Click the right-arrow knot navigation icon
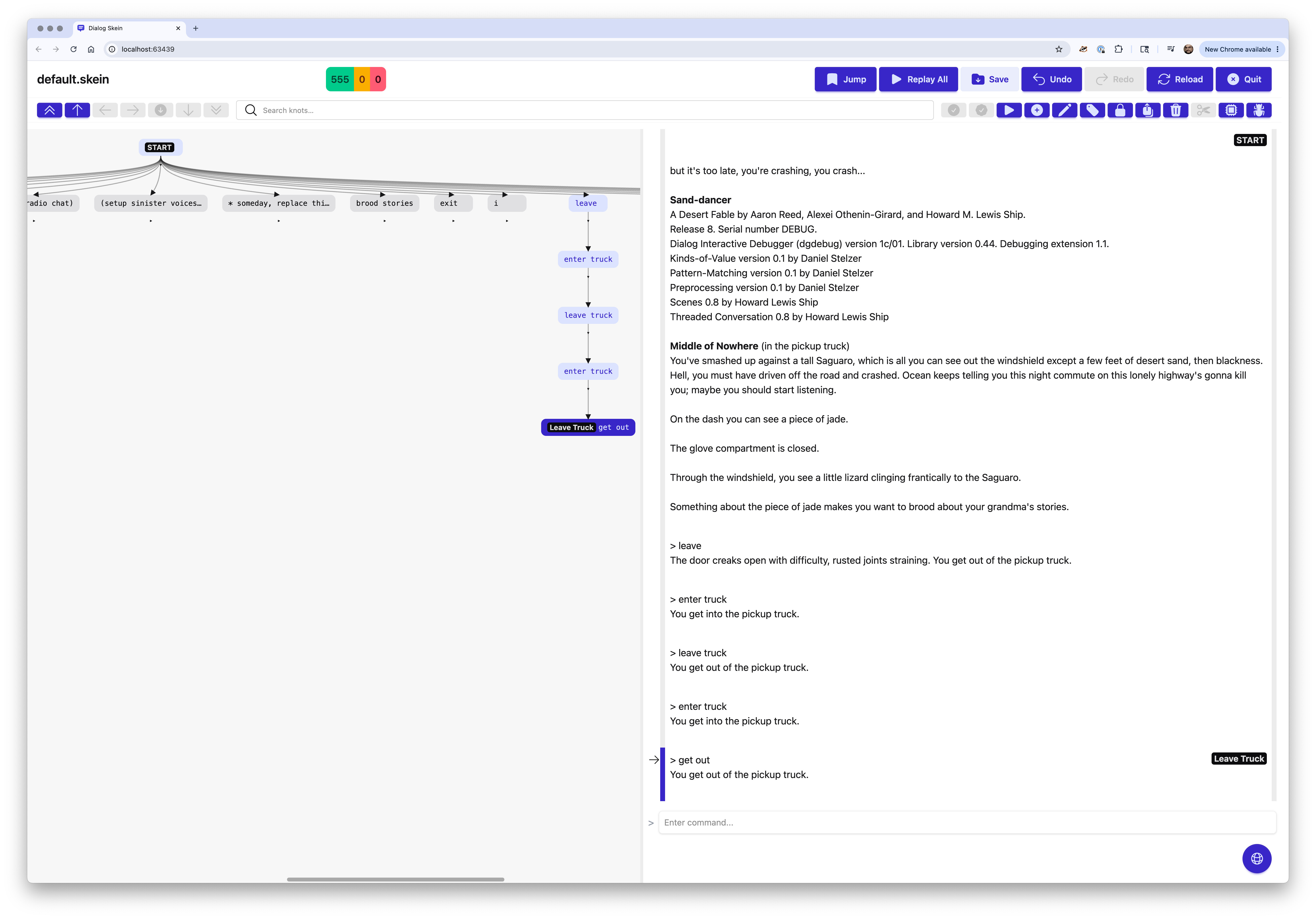1316x919 pixels. click(133, 110)
